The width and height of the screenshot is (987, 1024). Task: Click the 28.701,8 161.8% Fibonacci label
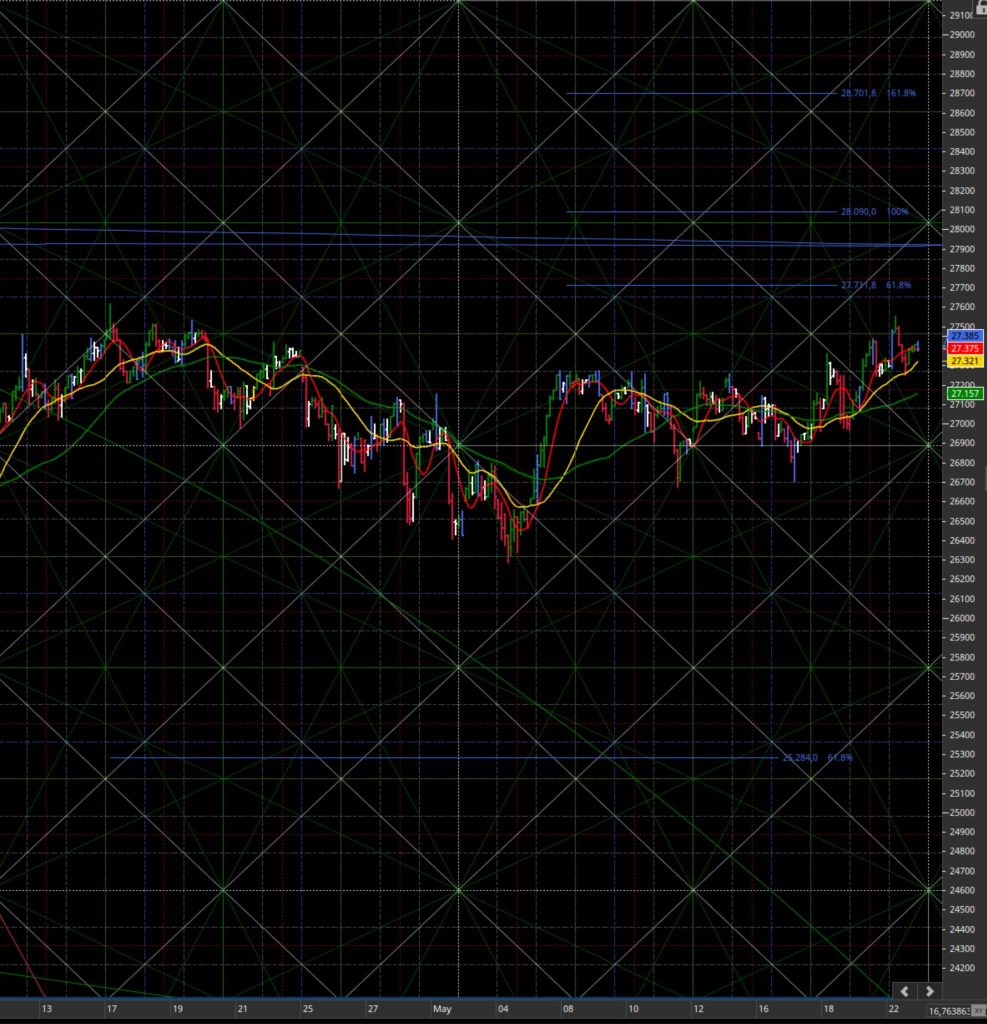pyautogui.click(x=878, y=93)
